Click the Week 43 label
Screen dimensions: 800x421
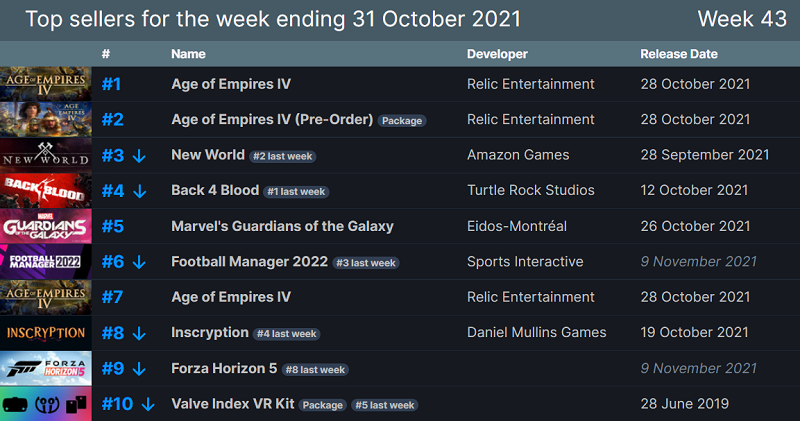click(x=740, y=19)
